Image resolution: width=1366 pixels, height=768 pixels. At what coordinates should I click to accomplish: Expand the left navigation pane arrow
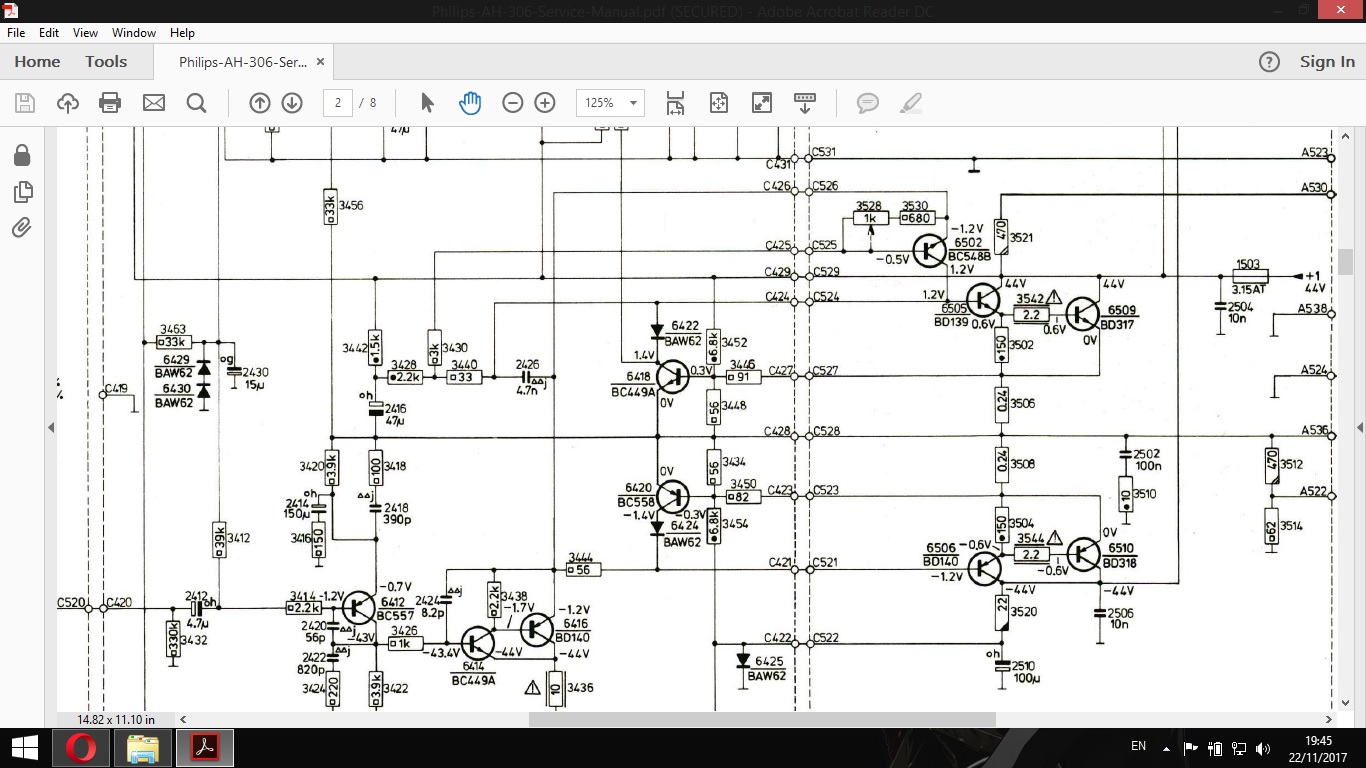[51, 427]
